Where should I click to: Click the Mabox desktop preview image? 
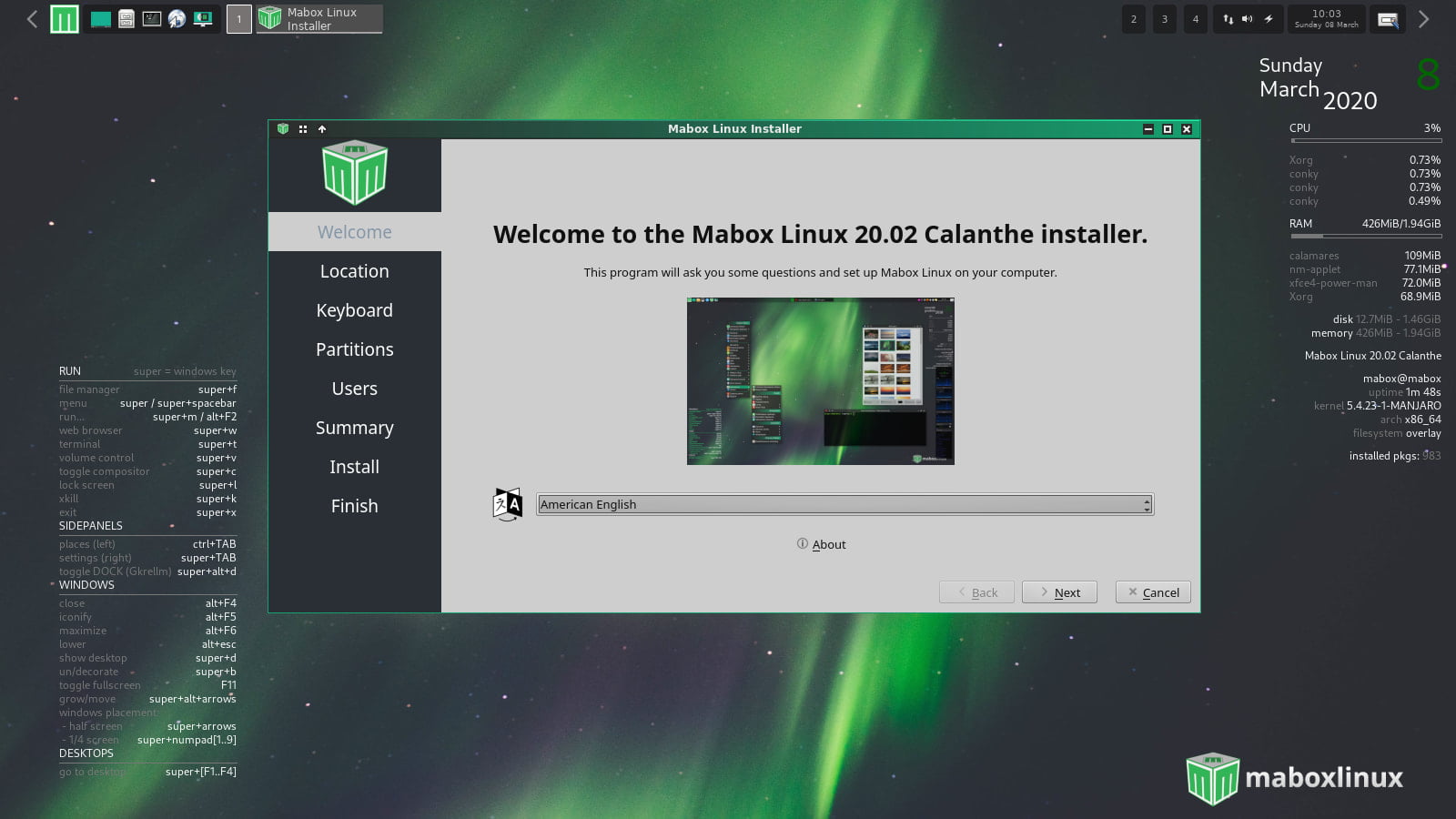820,380
